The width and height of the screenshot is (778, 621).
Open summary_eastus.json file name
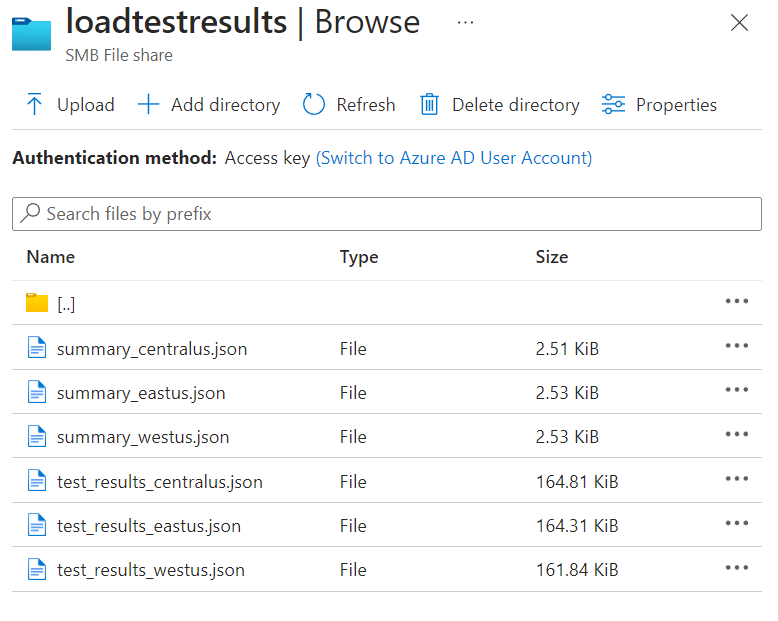point(141,393)
